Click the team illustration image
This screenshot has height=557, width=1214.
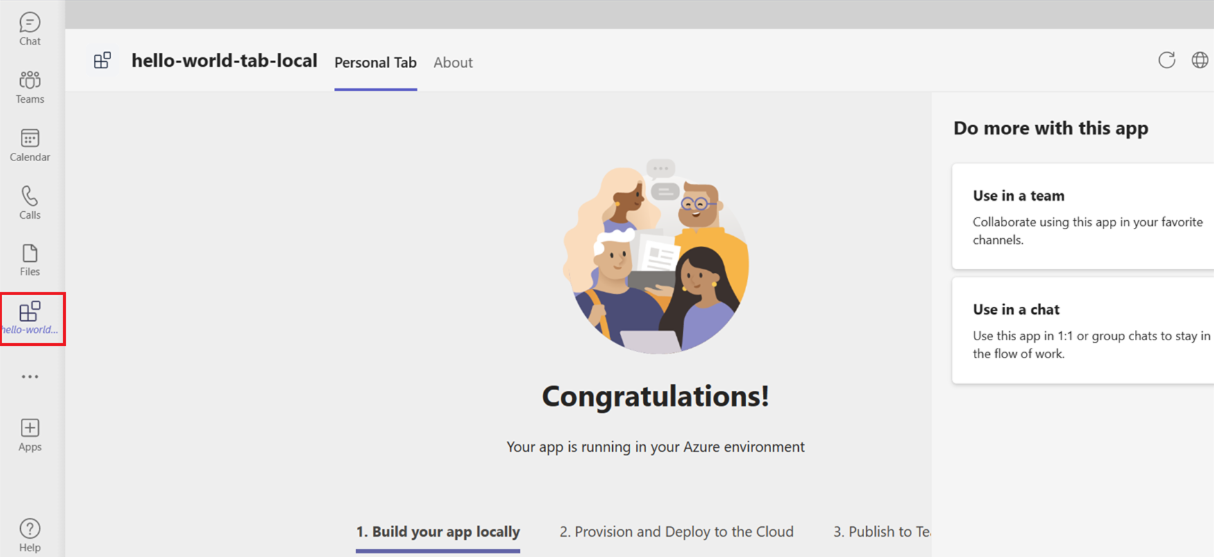click(656, 256)
